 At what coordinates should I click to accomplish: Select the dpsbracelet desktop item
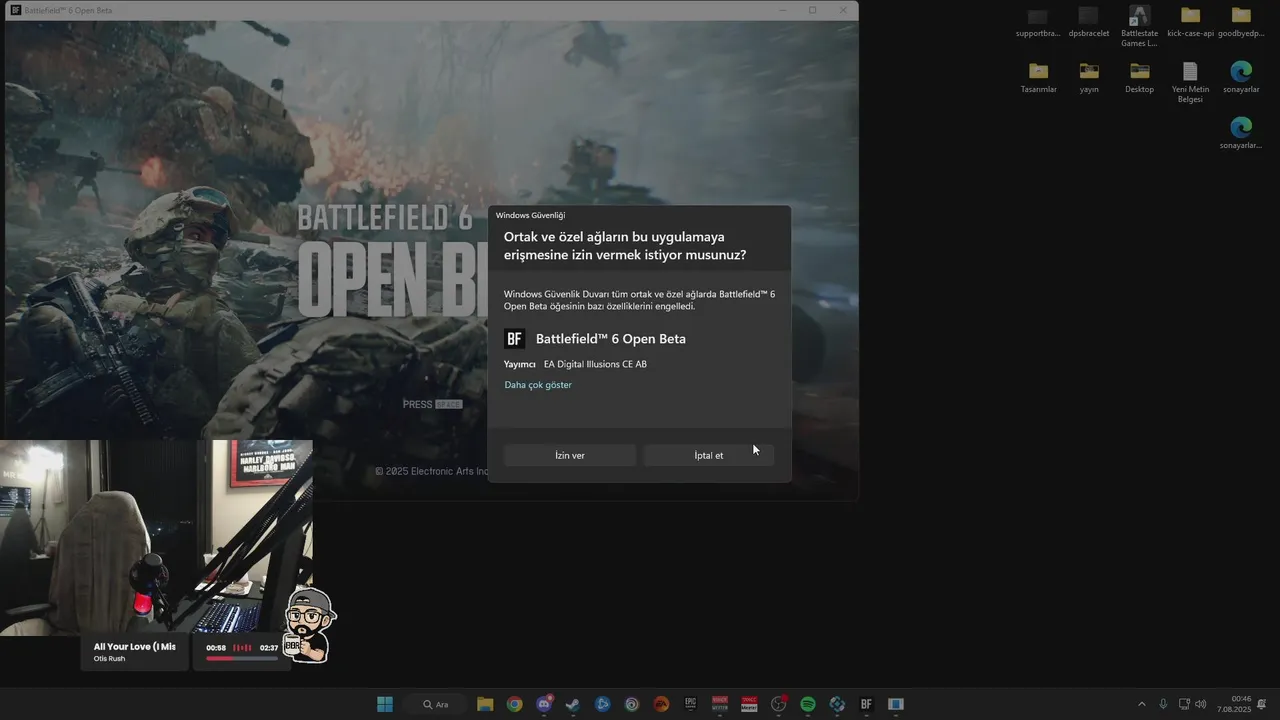(1089, 22)
